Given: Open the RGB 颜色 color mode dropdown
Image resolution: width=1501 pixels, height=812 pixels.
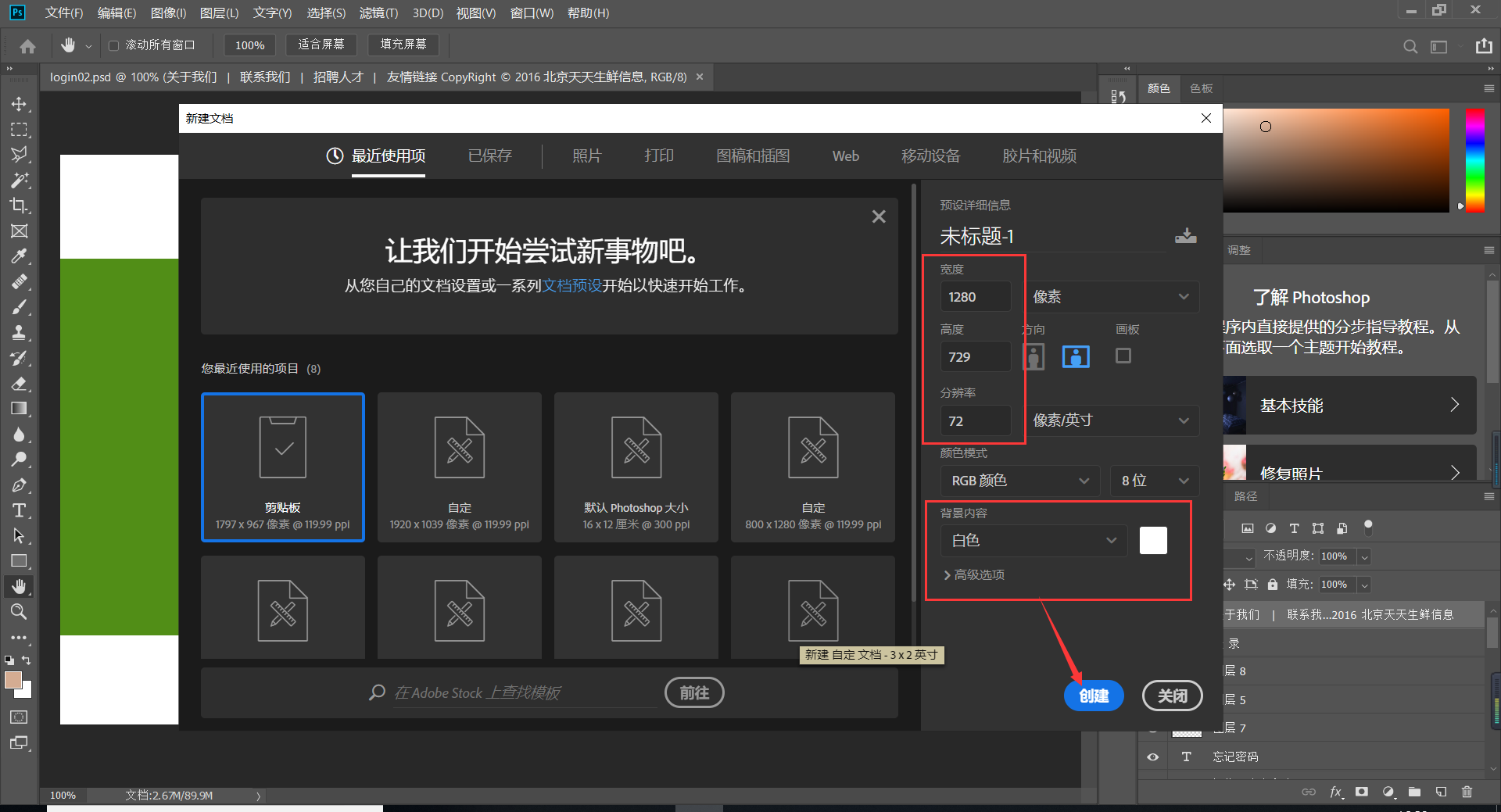Looking at the screenshot, I should (x=1019, y=481).
